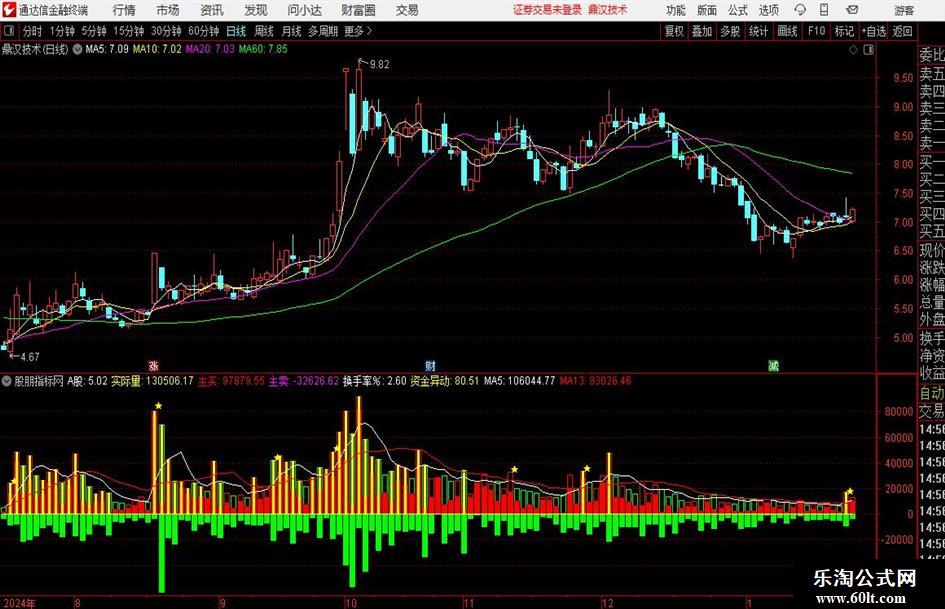The image size is (945, 609).
Task: Click the month 10 marker on time axis
Action: [x=351, y=603]
